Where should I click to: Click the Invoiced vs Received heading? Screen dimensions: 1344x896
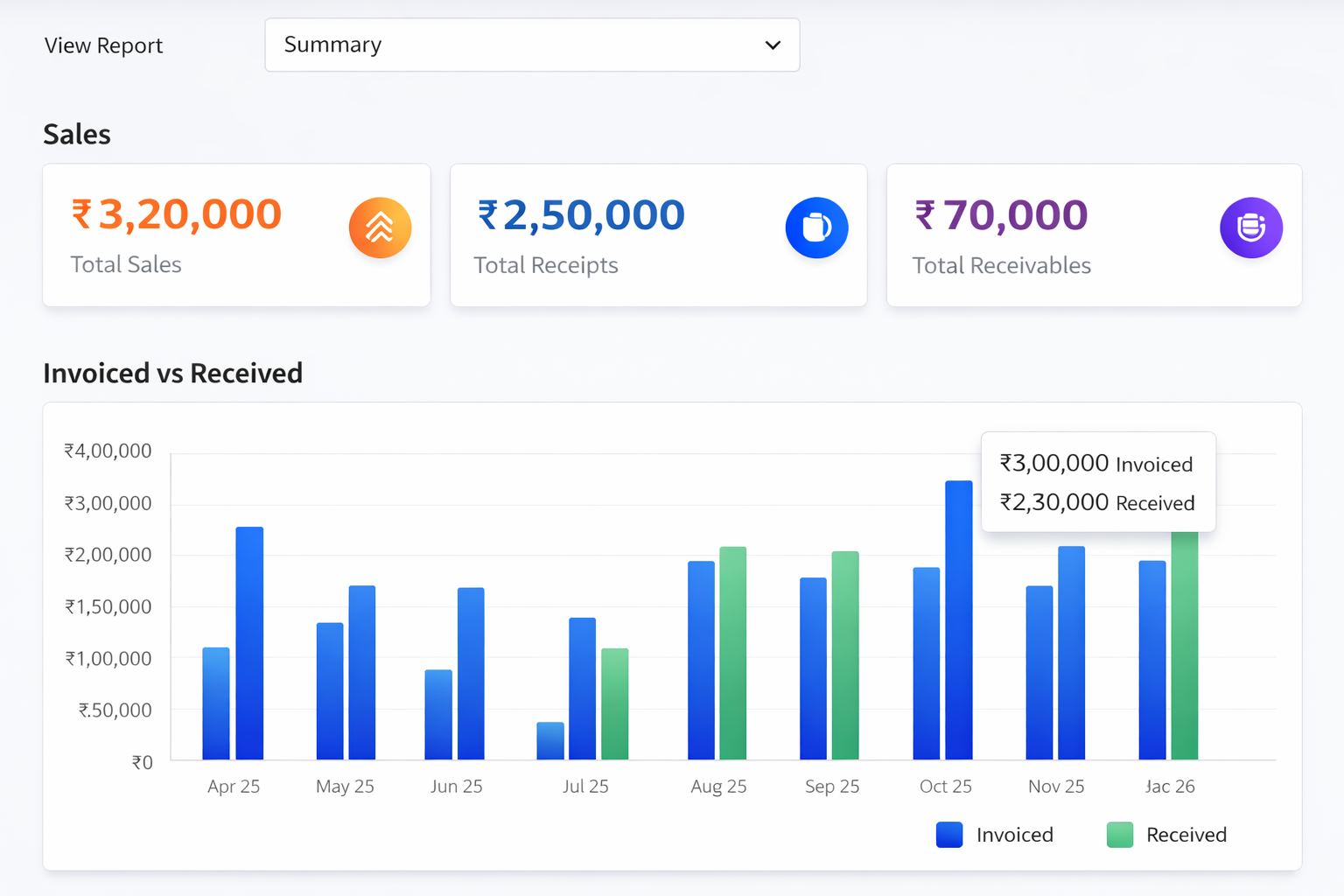172,374
